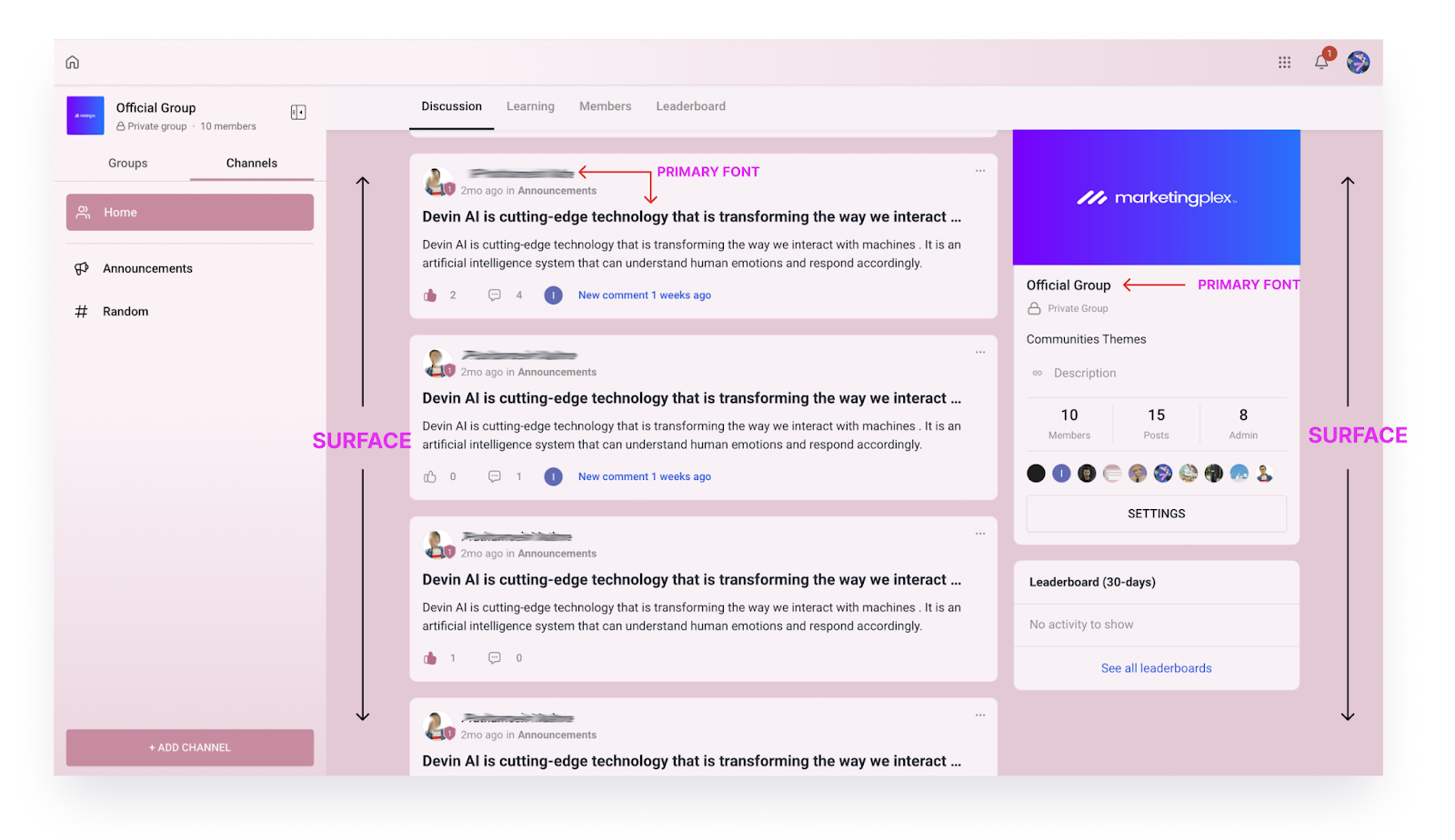Go to the home icon in top bar

[x=73, y=63]
